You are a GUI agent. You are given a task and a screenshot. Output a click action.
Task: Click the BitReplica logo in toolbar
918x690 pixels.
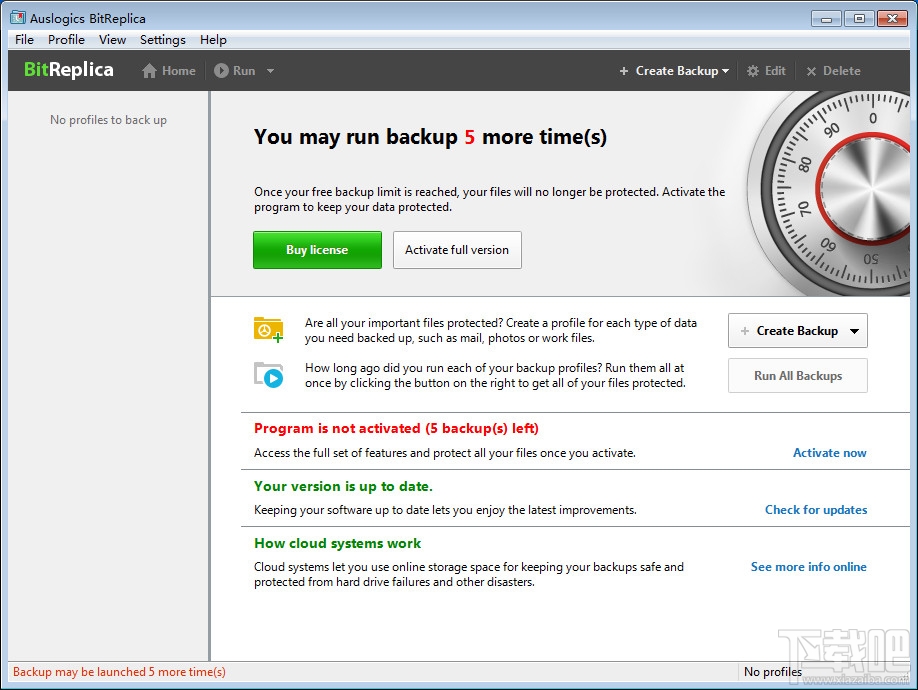tap(68, 70)
